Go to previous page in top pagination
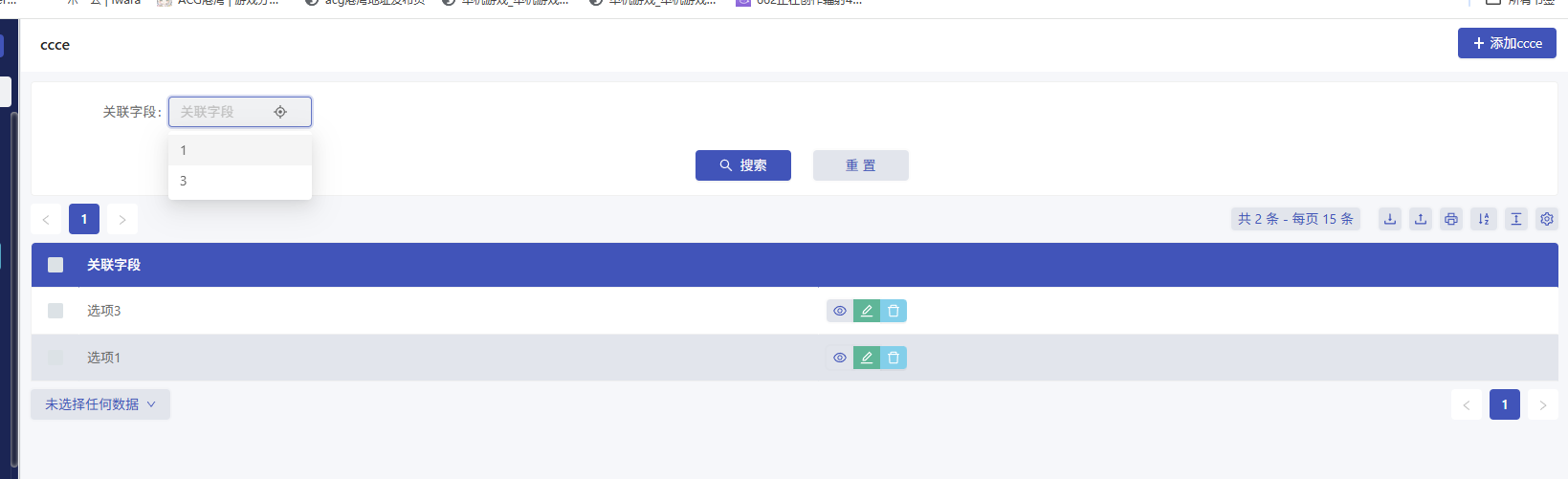This screenshot has height=479, width=1568. coord(46,219)
